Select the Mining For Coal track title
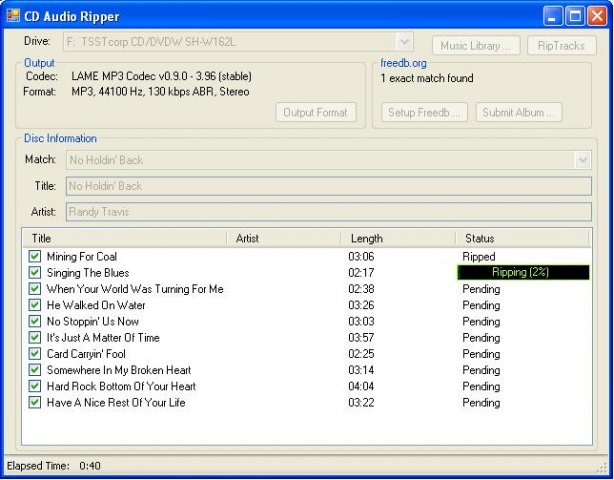 tap(82, 256)
